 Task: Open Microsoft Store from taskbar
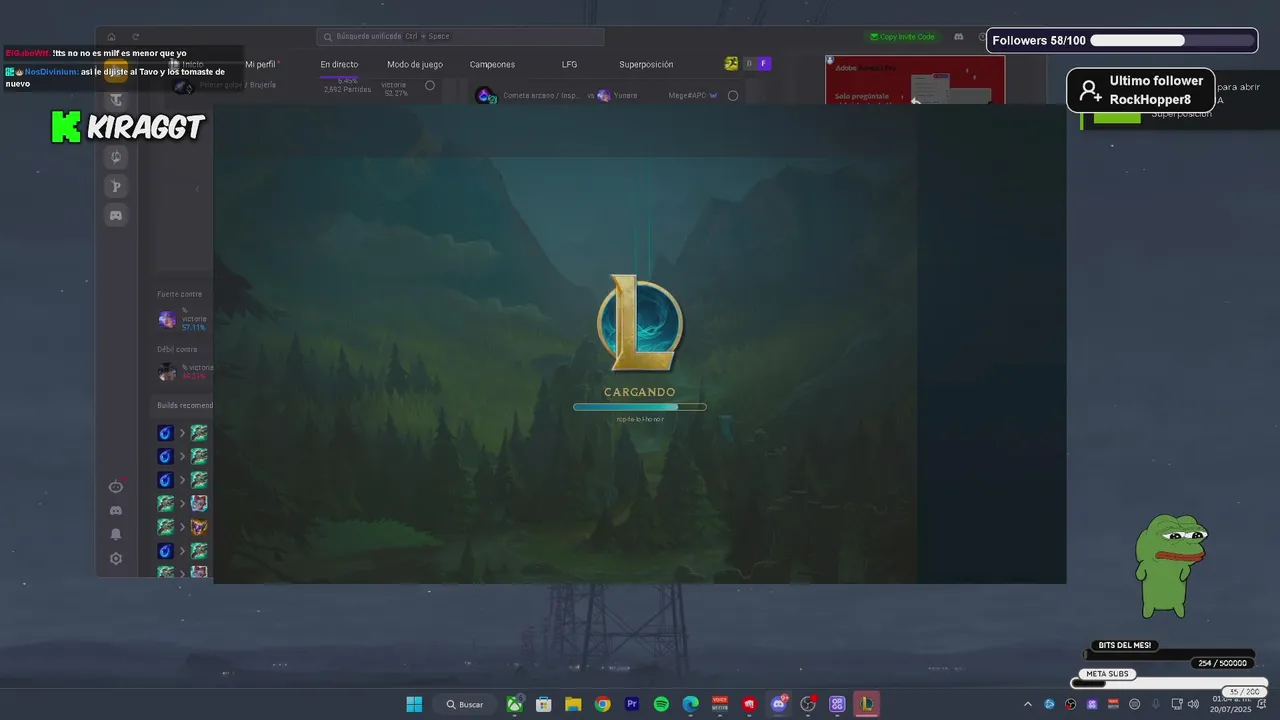(x=543, y=704)
